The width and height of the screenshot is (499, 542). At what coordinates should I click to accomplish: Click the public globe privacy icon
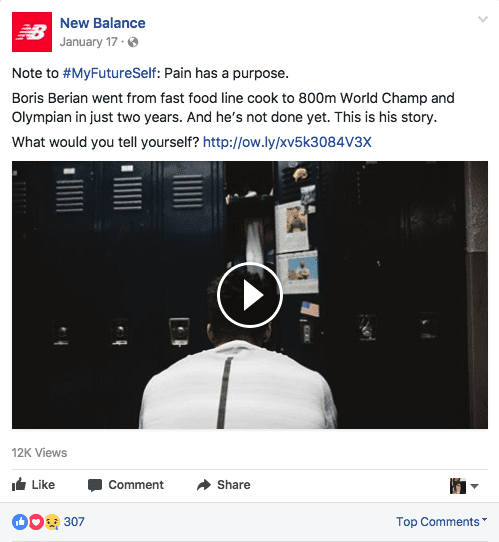coord(133,42)
